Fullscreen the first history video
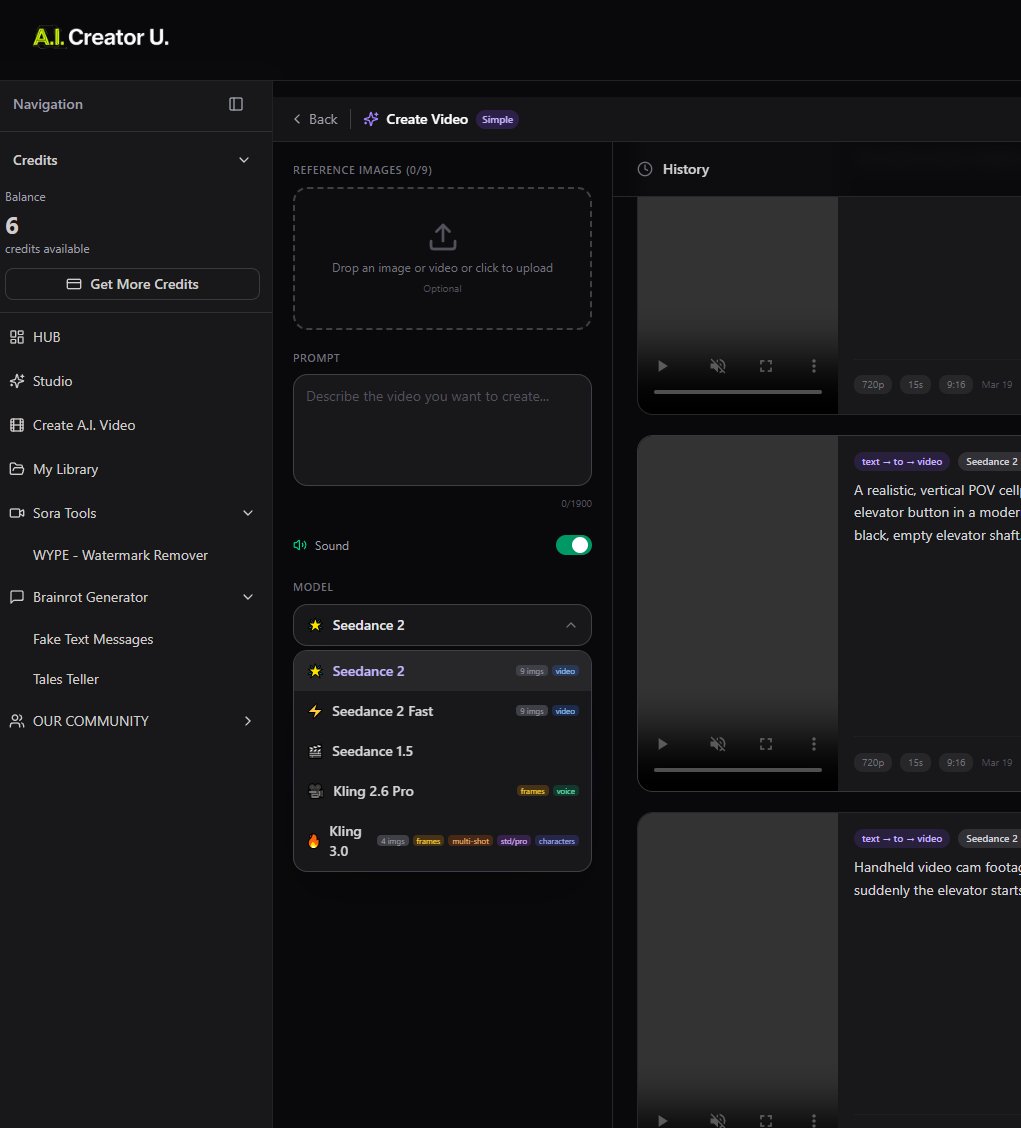The image size is (1021, 1128). coord(766,366)
